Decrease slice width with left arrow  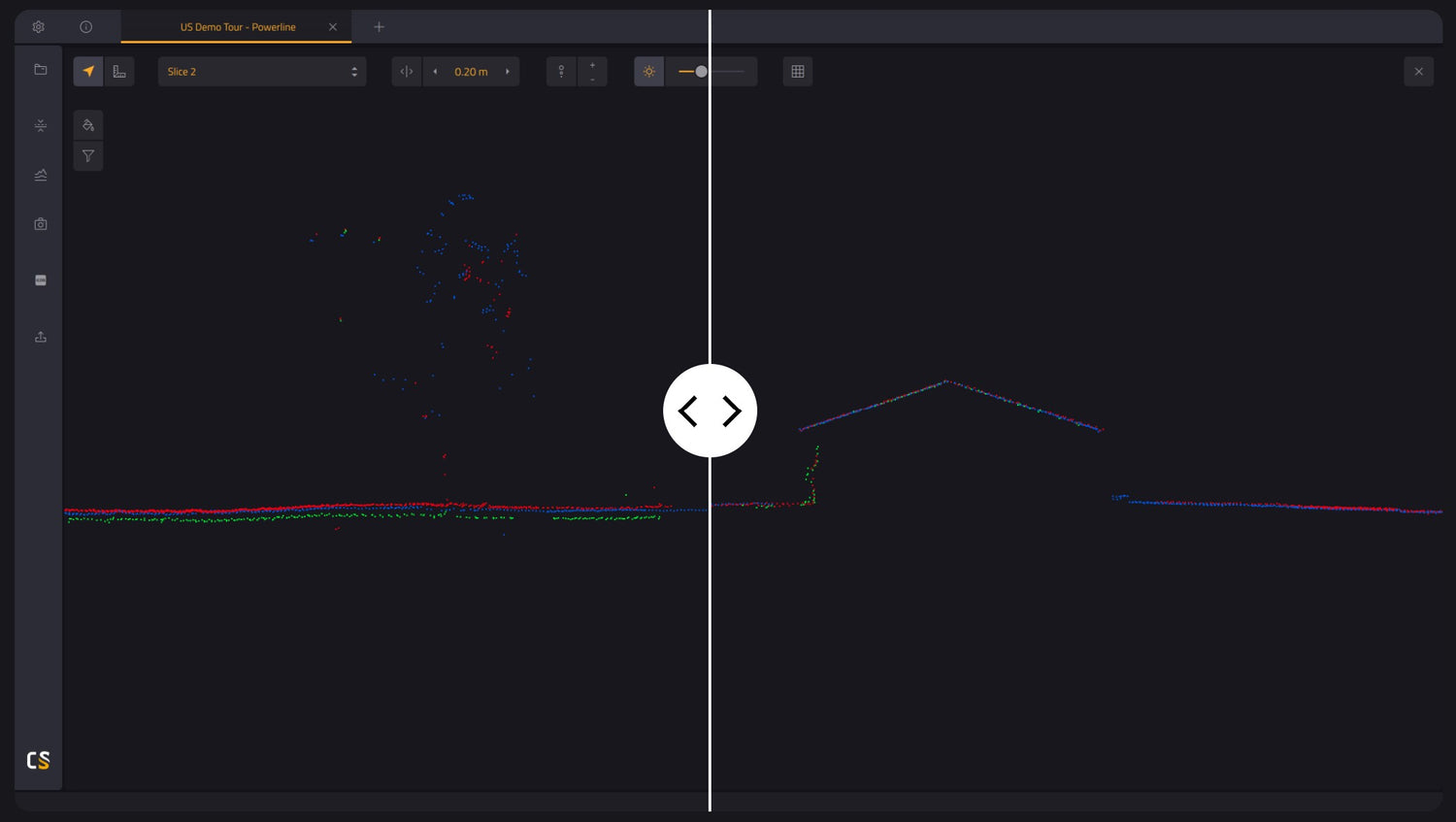(435, 72)
